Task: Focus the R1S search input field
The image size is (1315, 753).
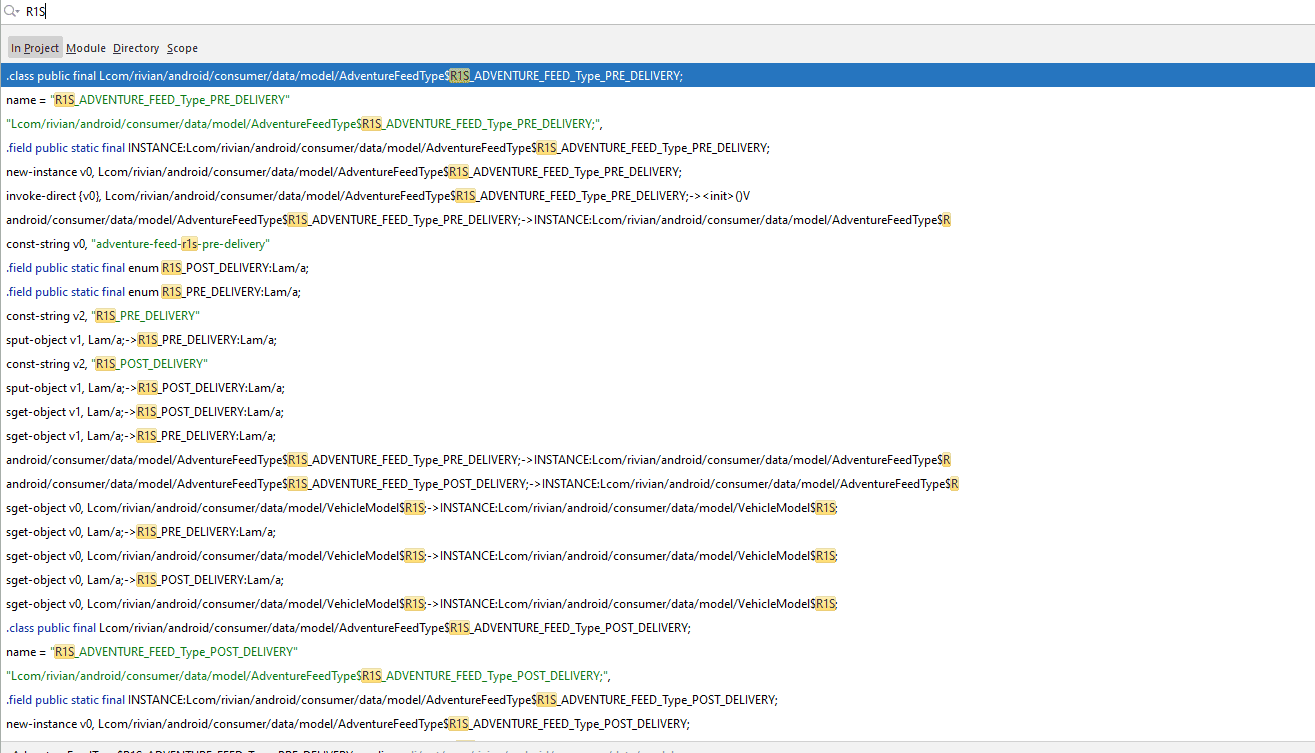Action: 665,12
